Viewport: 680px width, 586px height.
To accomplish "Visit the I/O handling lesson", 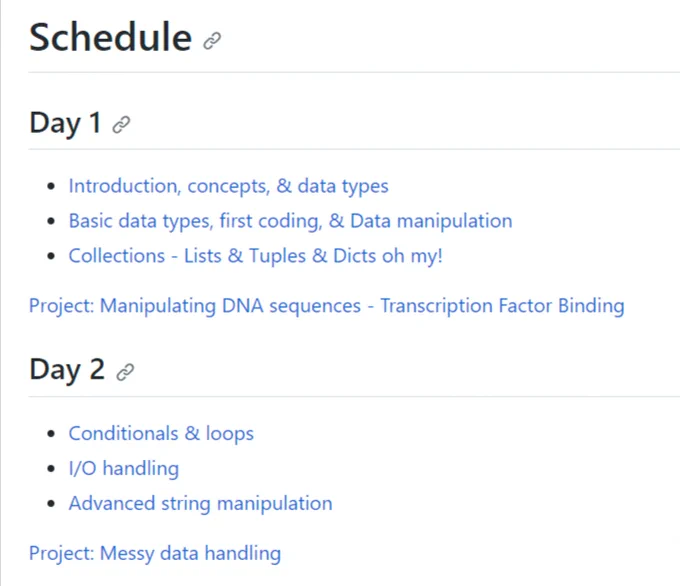I will (x=124, y=468).
